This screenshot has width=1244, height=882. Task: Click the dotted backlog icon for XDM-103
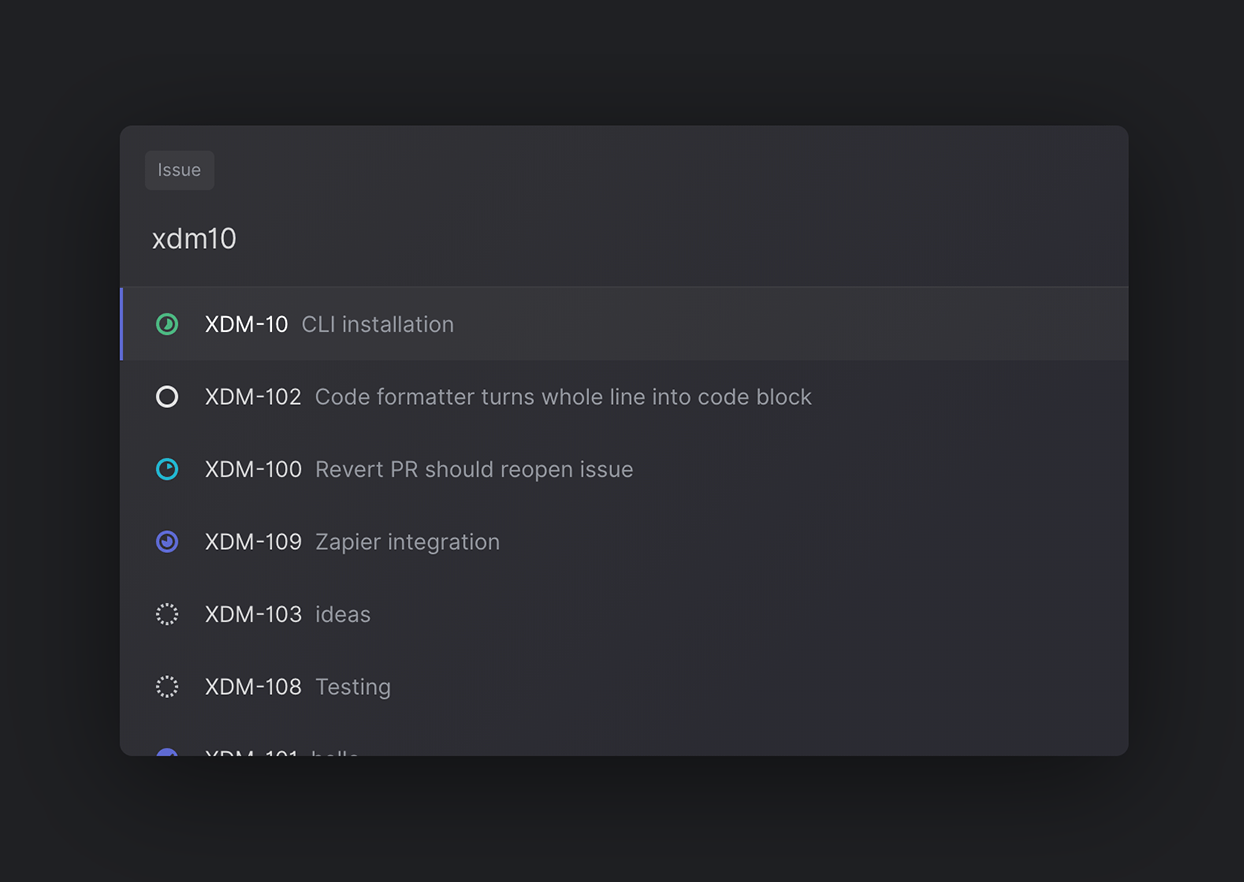click(167, 614)
